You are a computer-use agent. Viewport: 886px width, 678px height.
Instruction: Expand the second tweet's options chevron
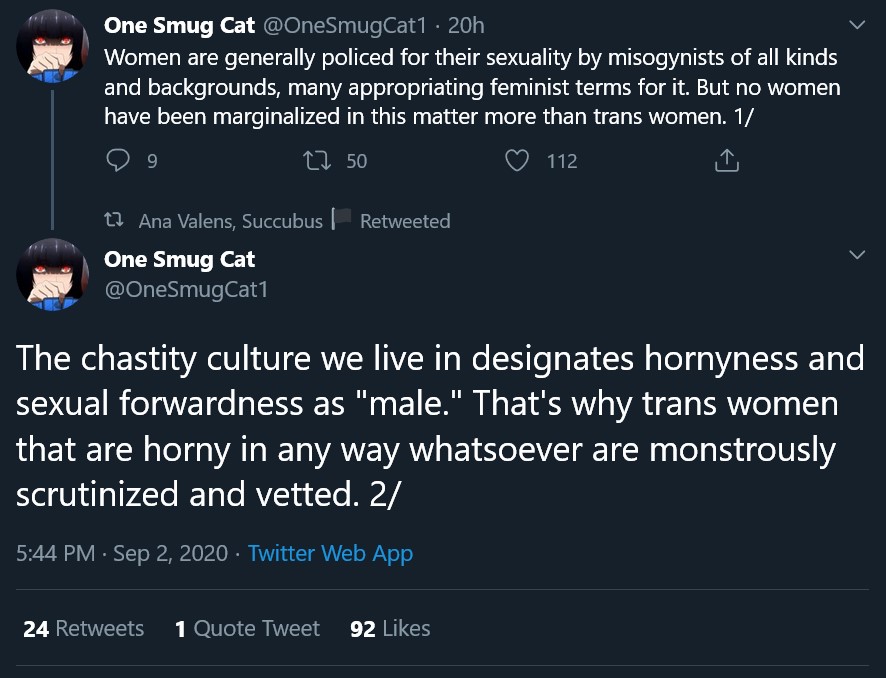pyautogui.click(x=857, y=256)
